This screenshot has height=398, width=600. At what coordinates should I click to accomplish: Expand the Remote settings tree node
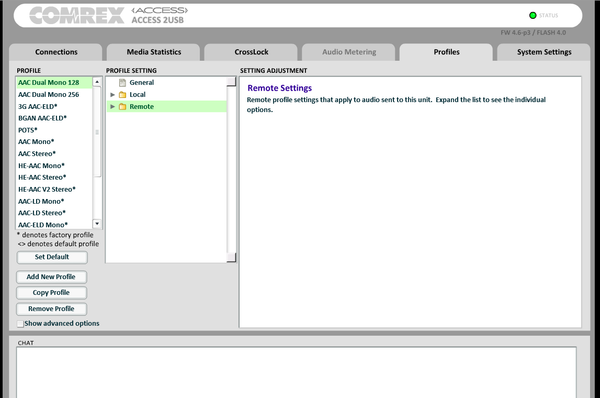[112, 107]
